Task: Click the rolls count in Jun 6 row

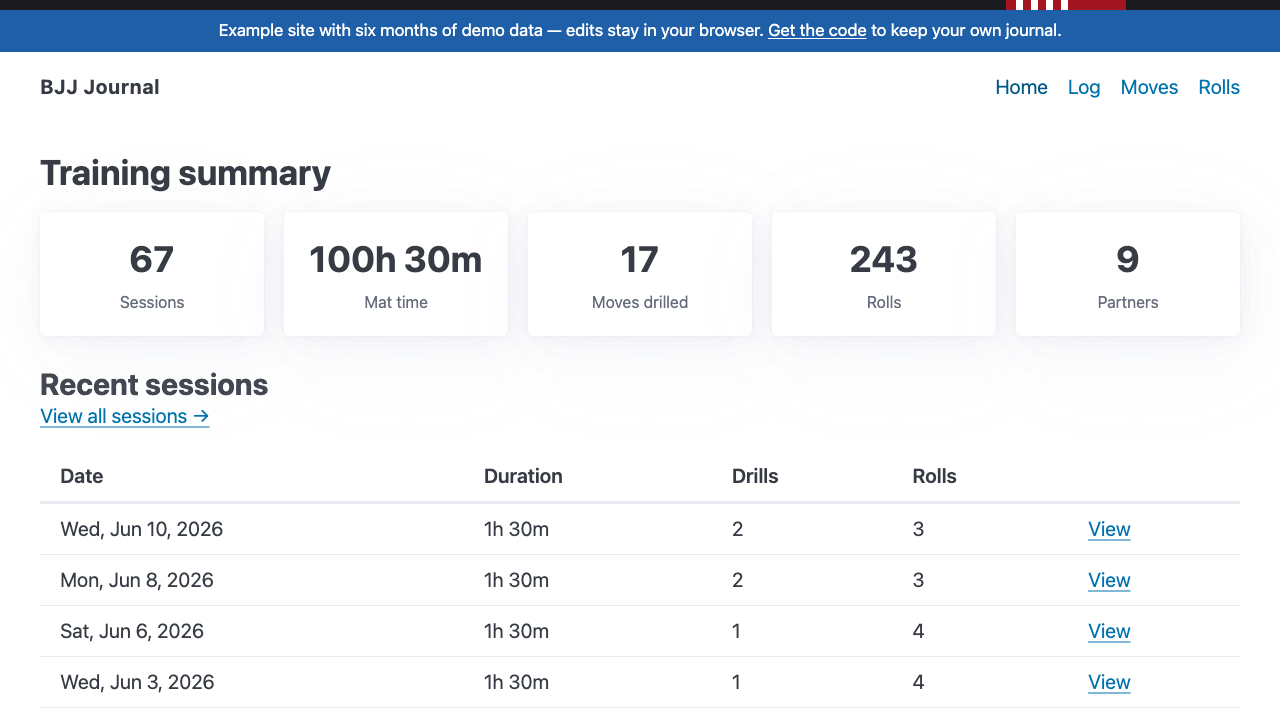Action: (918, 631)
